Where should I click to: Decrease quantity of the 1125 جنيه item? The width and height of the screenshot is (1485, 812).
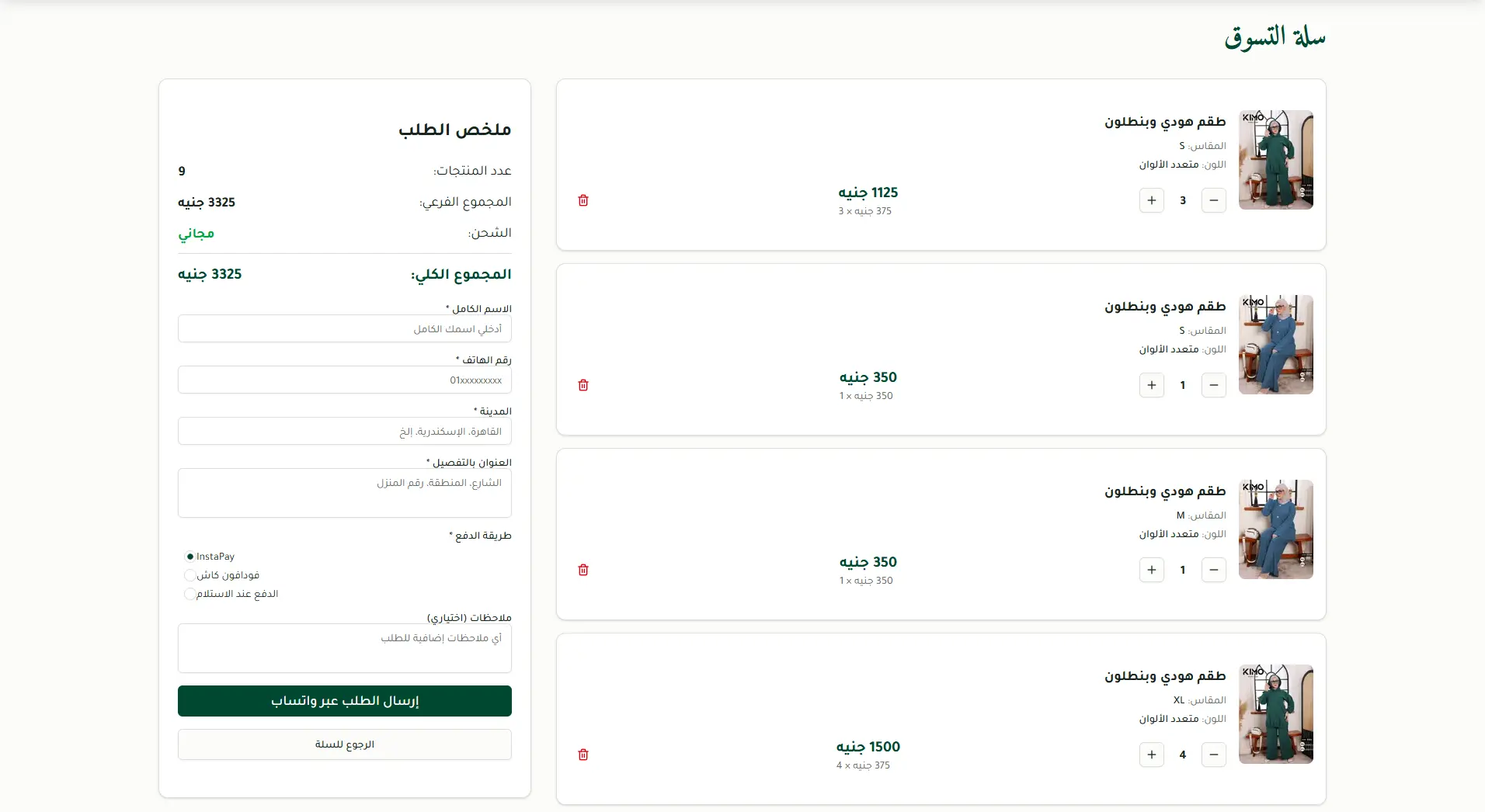(1214, 200)
